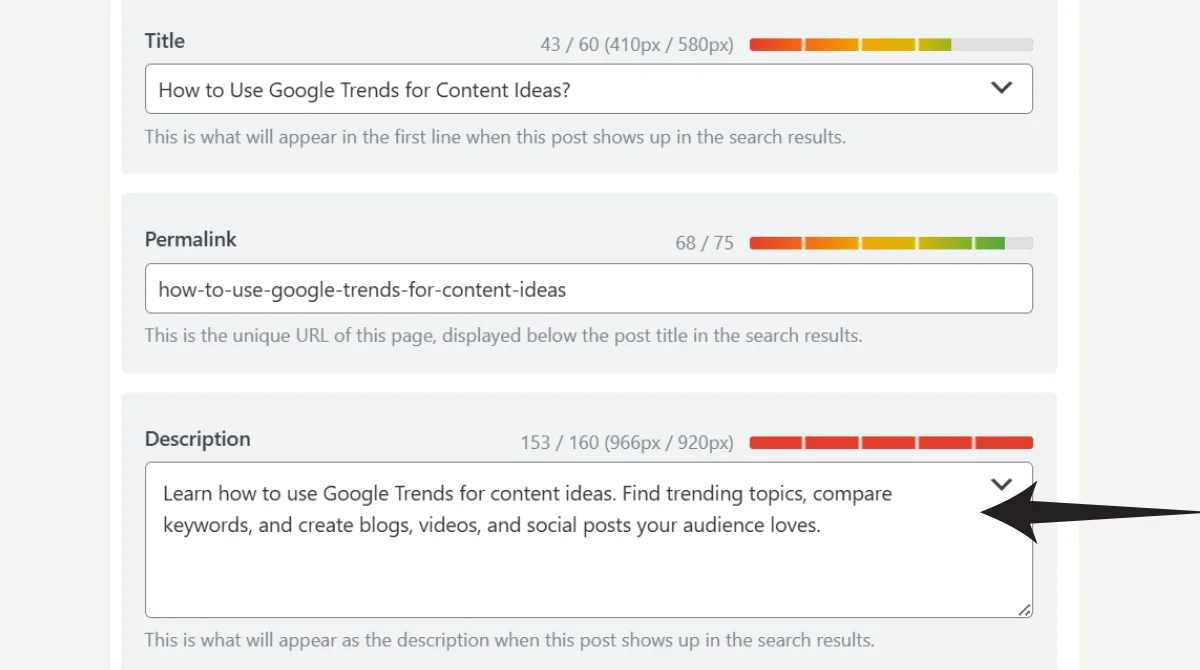
Task: Click the Description section label
Action: [x=197, y=438]
